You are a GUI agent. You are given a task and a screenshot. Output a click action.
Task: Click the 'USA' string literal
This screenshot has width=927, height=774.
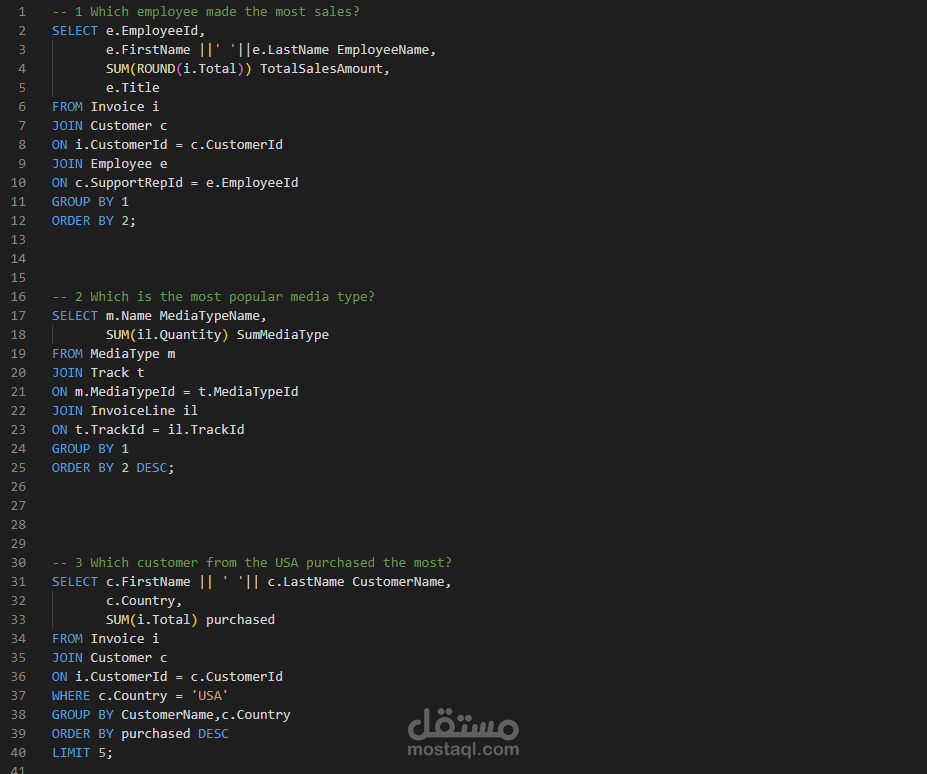coord(210,696)
